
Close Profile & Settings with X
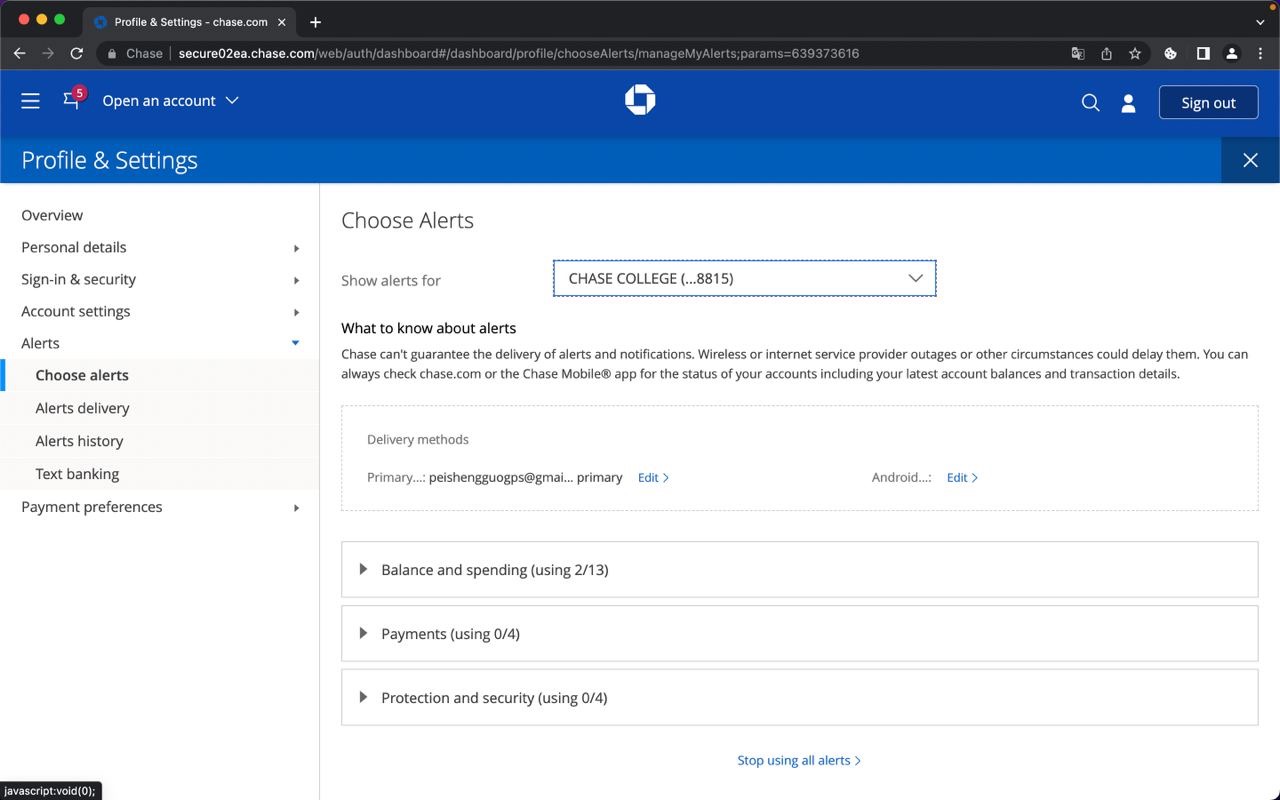tap(1250, 160)
